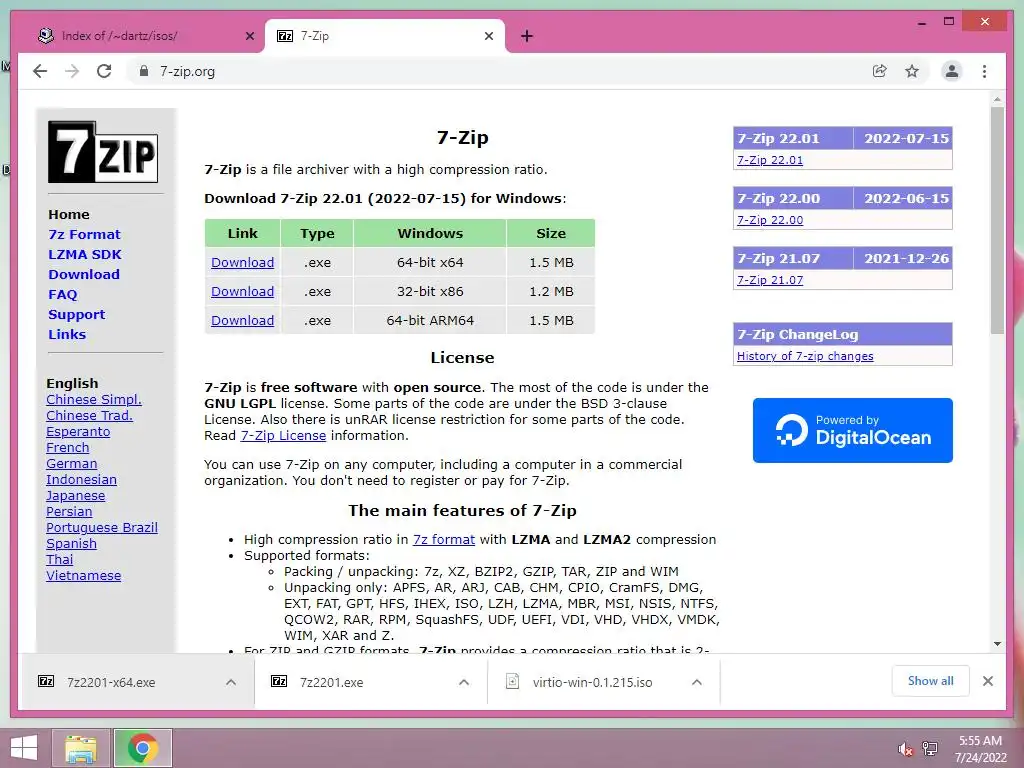The image size is (1024, 768).
Task: Open History of 7-zip changes link
Action: click(805, 356)
